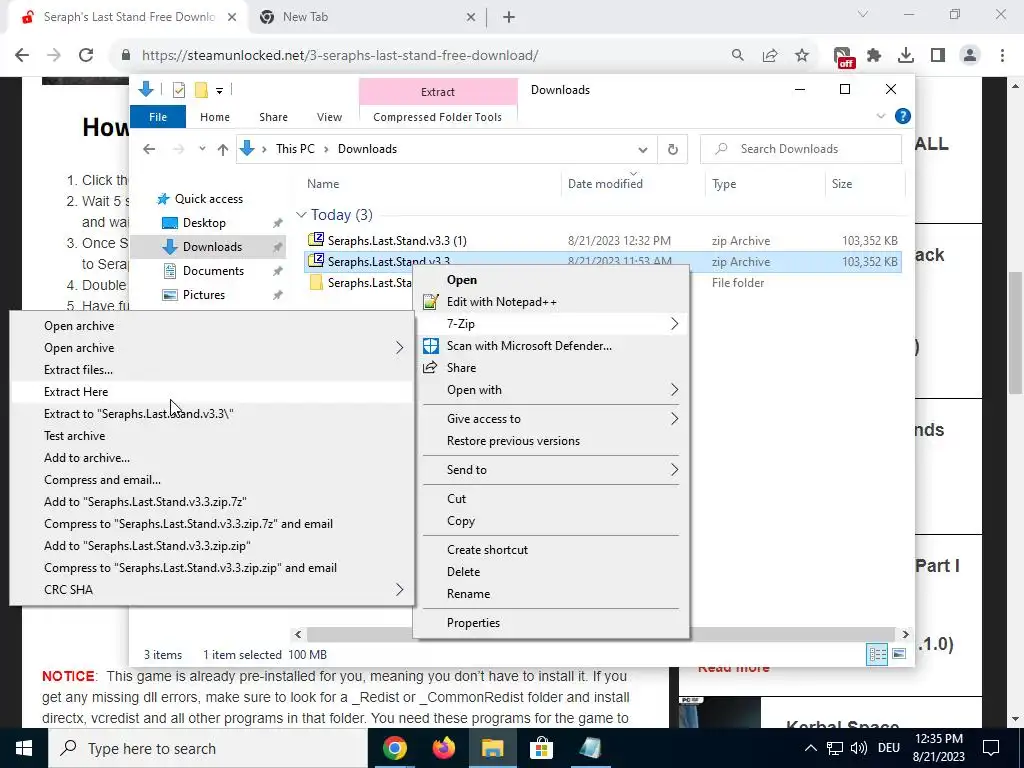1024x768 pixels.
Task: Open Firefox from the taskbar
Action: 443,748
